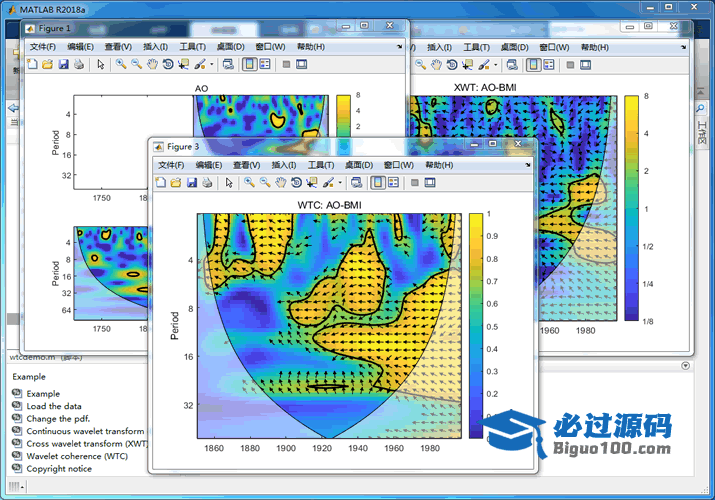Open the 工具(T) menu in Figure 3
This screenshot has height=500, width=715.
point(321,165)
